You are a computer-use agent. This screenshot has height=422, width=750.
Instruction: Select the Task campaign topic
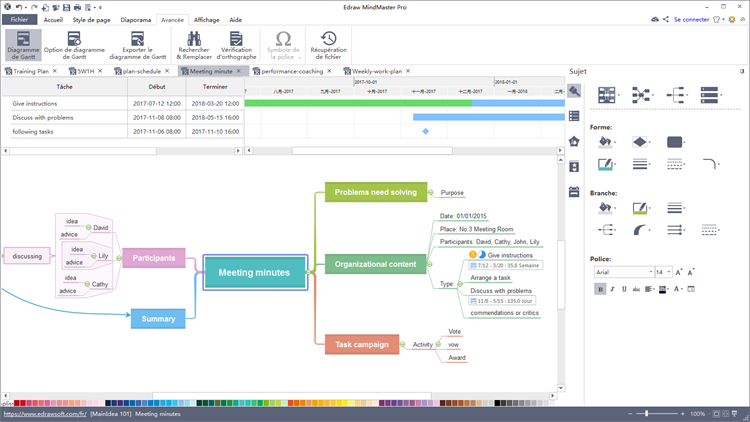(362, 344)
